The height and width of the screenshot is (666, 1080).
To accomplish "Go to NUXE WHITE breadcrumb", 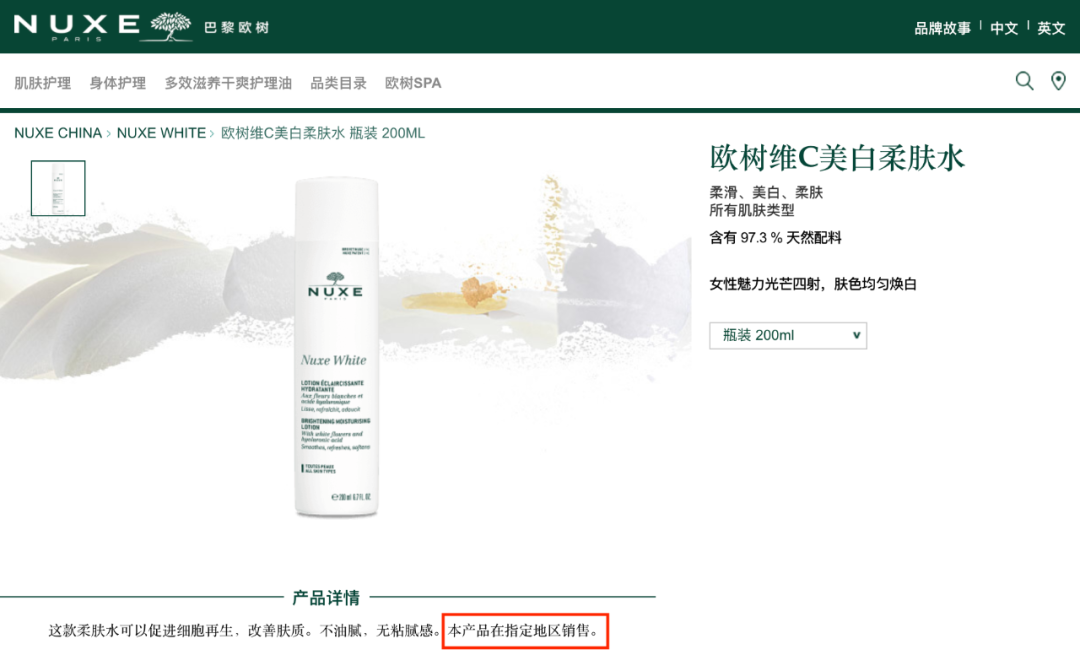I will [161, 133].
